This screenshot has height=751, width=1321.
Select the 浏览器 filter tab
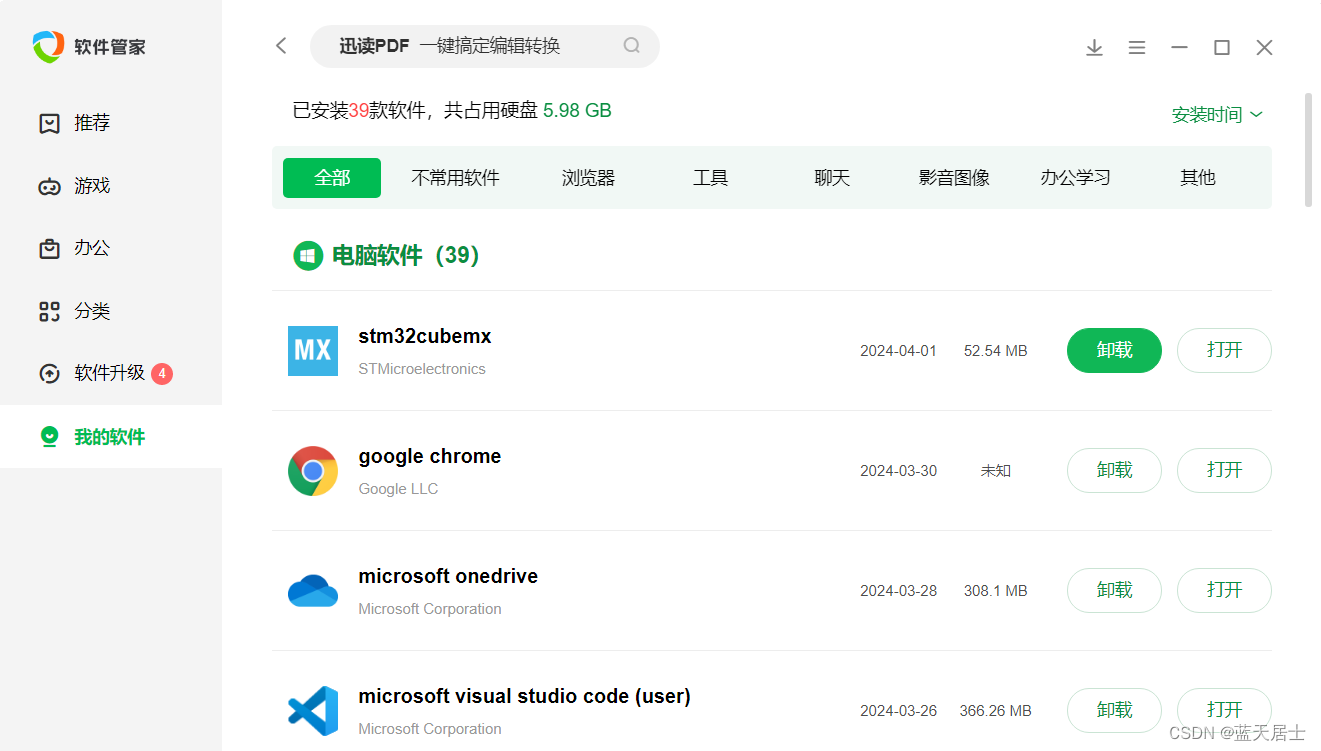click(x=588, y=178)
